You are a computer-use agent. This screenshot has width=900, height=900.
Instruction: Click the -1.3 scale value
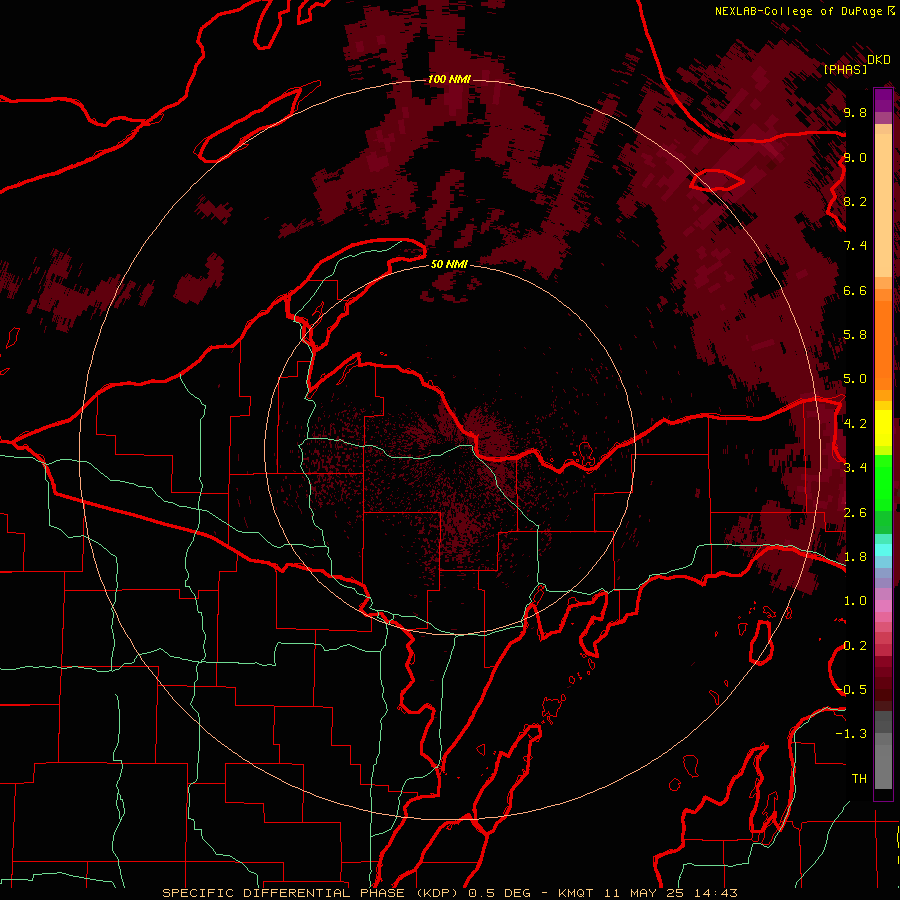click(851, 734)
